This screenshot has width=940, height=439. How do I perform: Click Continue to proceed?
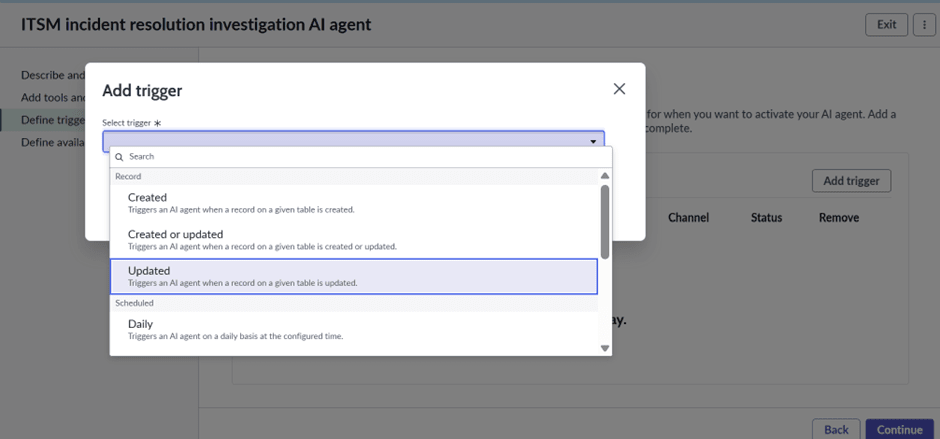(x=899, y=429)
